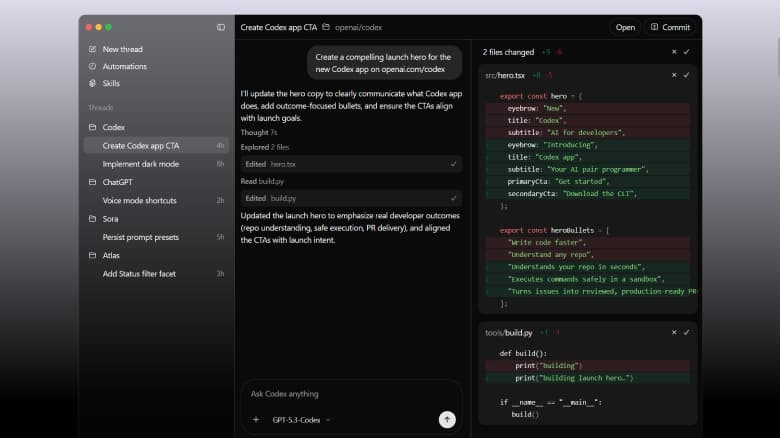Click the Atlas folder icon
The height and width of the screenshot is (438, 780).
coord(93,255)
